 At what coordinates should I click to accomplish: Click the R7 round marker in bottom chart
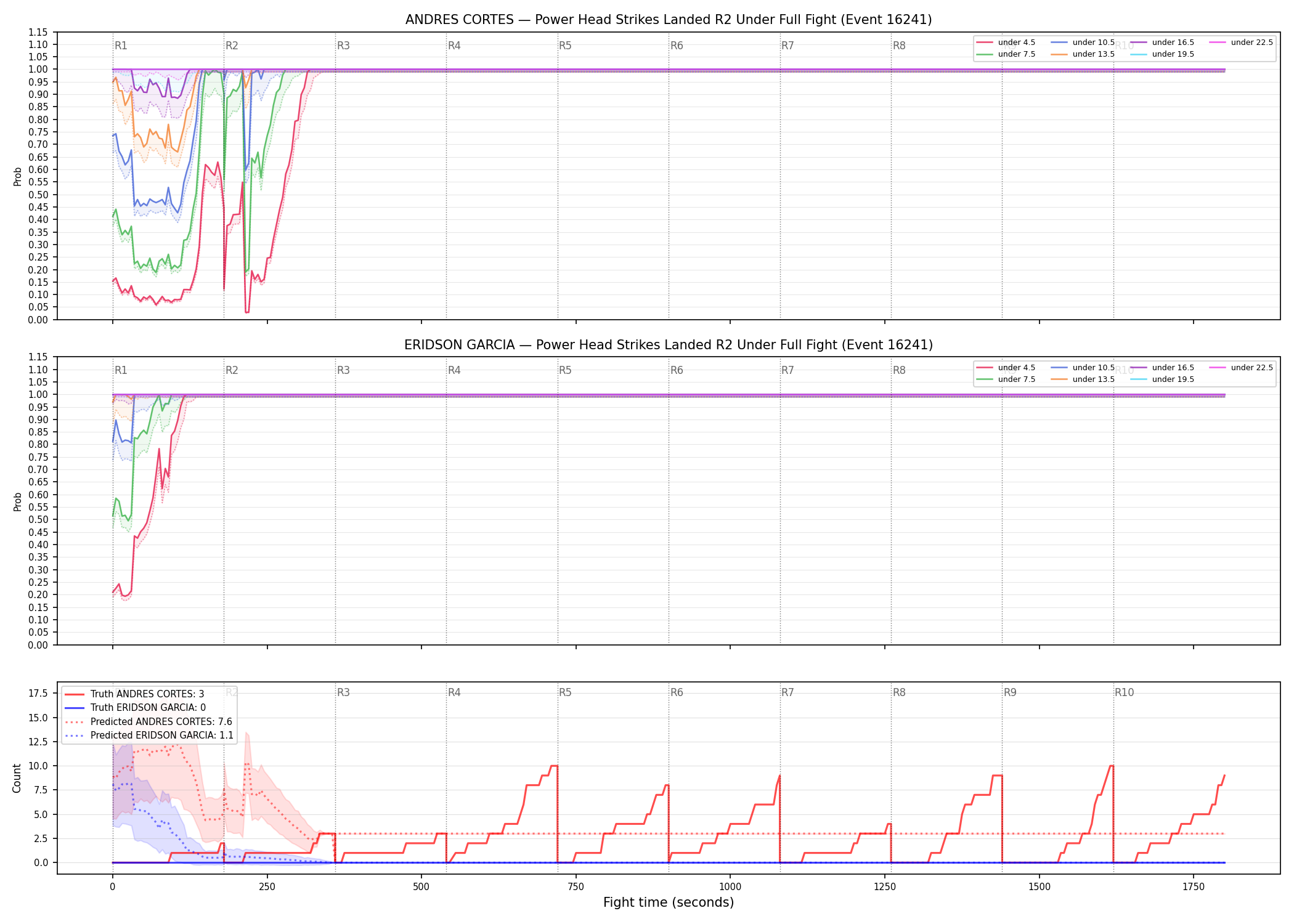click(787, 692)
